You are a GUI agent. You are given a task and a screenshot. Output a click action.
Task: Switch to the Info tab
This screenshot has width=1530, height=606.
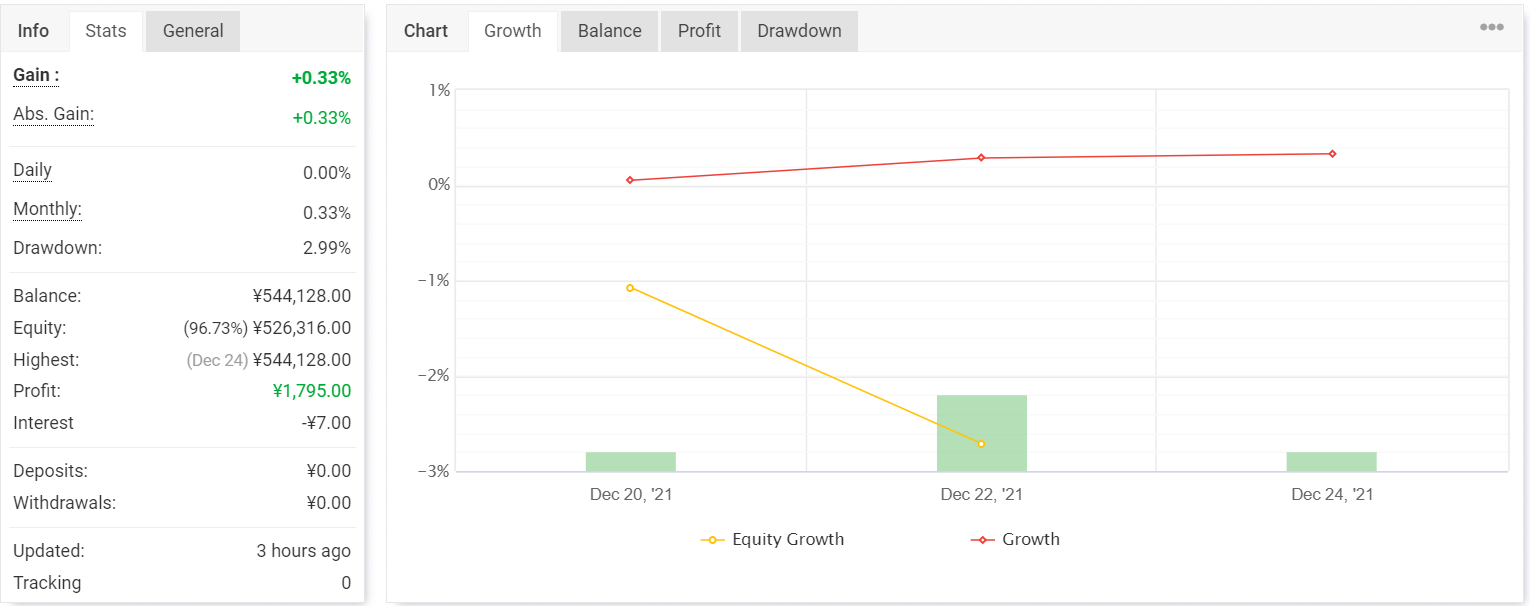[33, 31]
